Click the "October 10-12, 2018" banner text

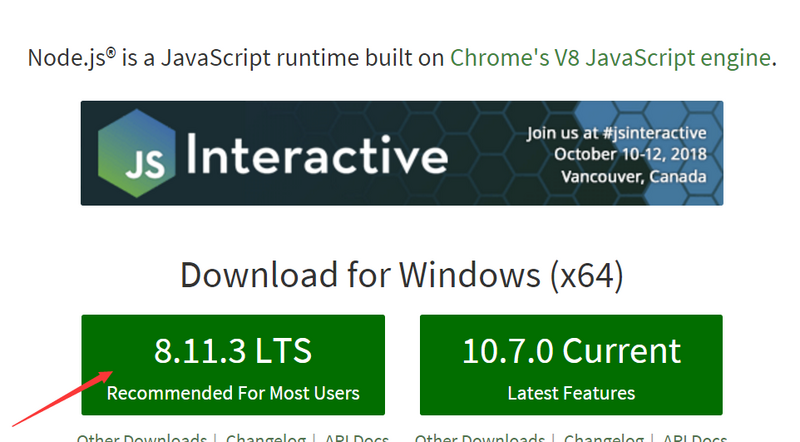(x=630, y=154)
